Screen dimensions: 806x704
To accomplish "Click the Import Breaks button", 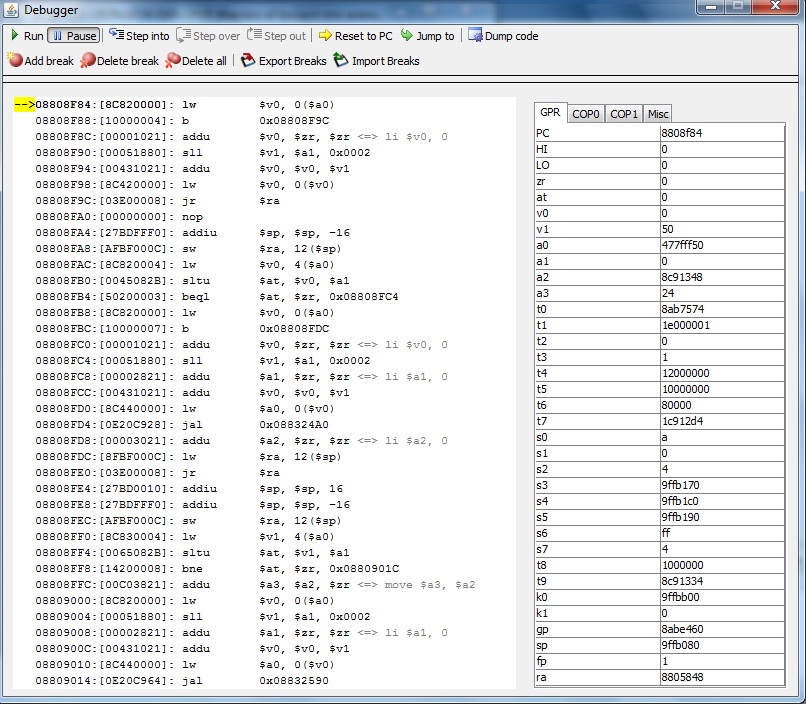I will click(x=376, y=61).
